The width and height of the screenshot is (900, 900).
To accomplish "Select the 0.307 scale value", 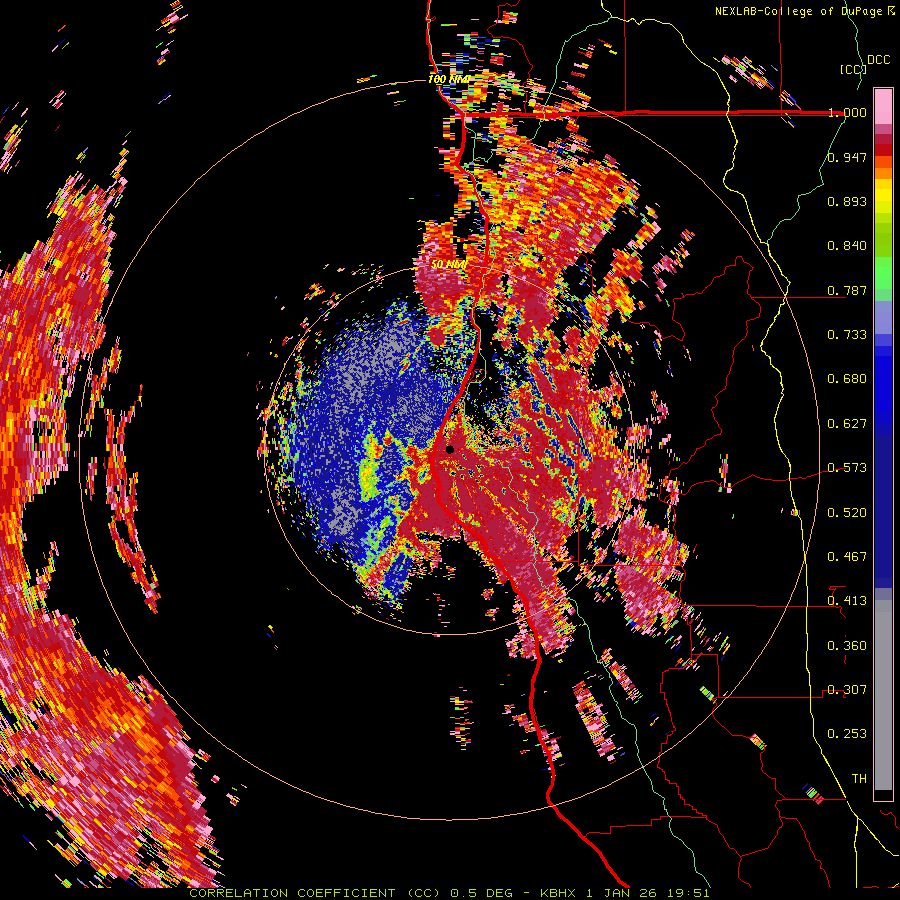I will pyautogui.click(x=847, y=690).
